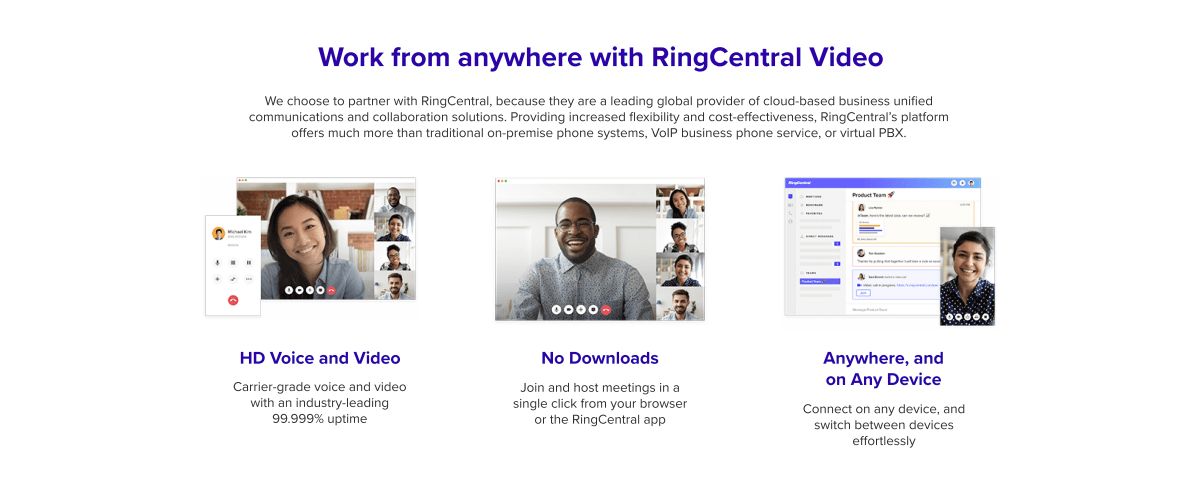Click the No Downloads heading
This screenshot has width=1202, height=489.
pos(600,358)
